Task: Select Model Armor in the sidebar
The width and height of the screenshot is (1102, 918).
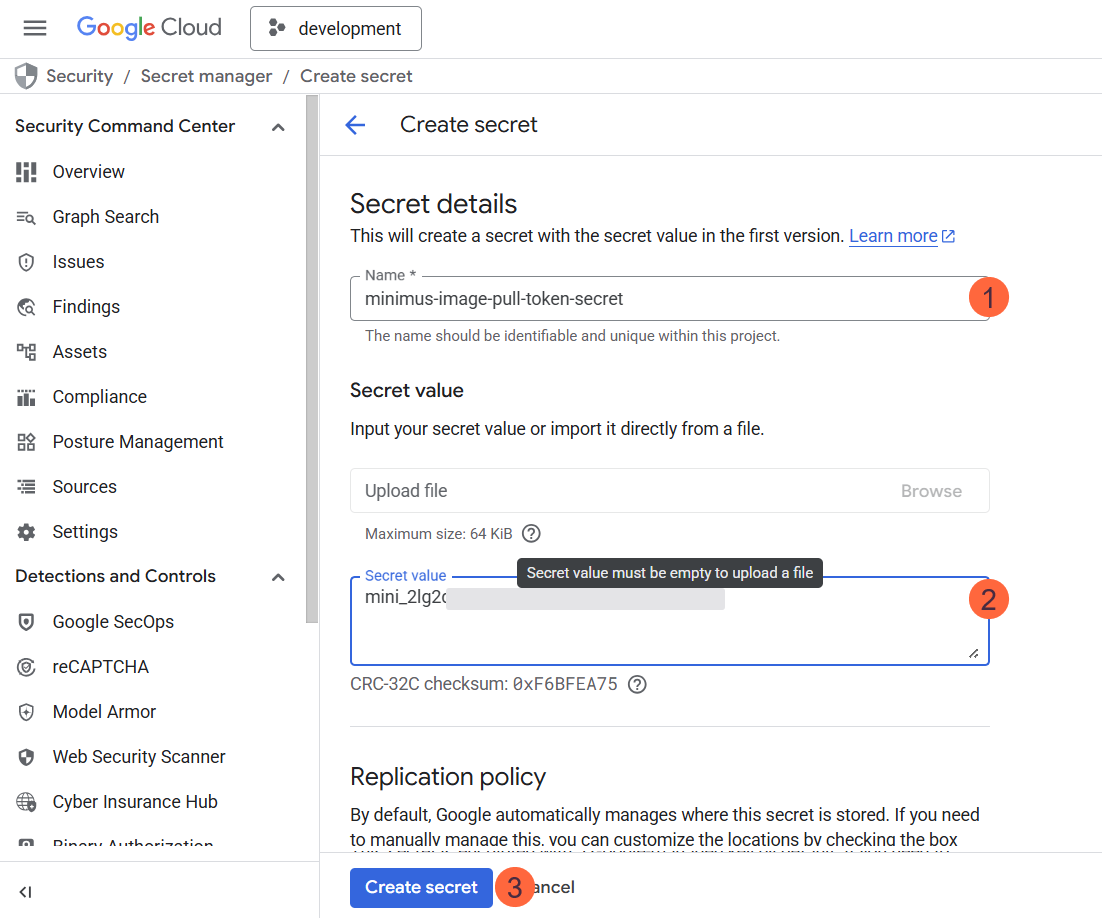Action: [102, 711]
